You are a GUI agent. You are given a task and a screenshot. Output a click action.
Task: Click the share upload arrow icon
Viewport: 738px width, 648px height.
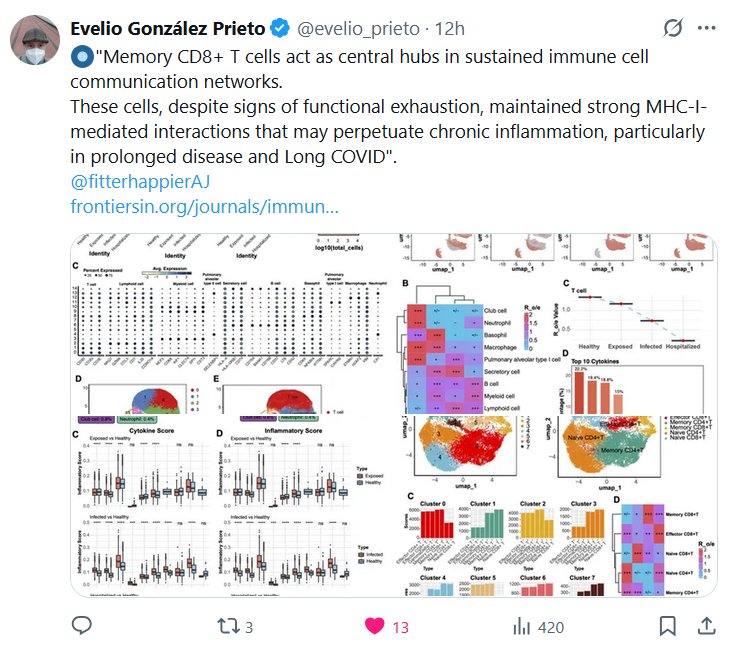pyautogui.click(x=705, y=627)
